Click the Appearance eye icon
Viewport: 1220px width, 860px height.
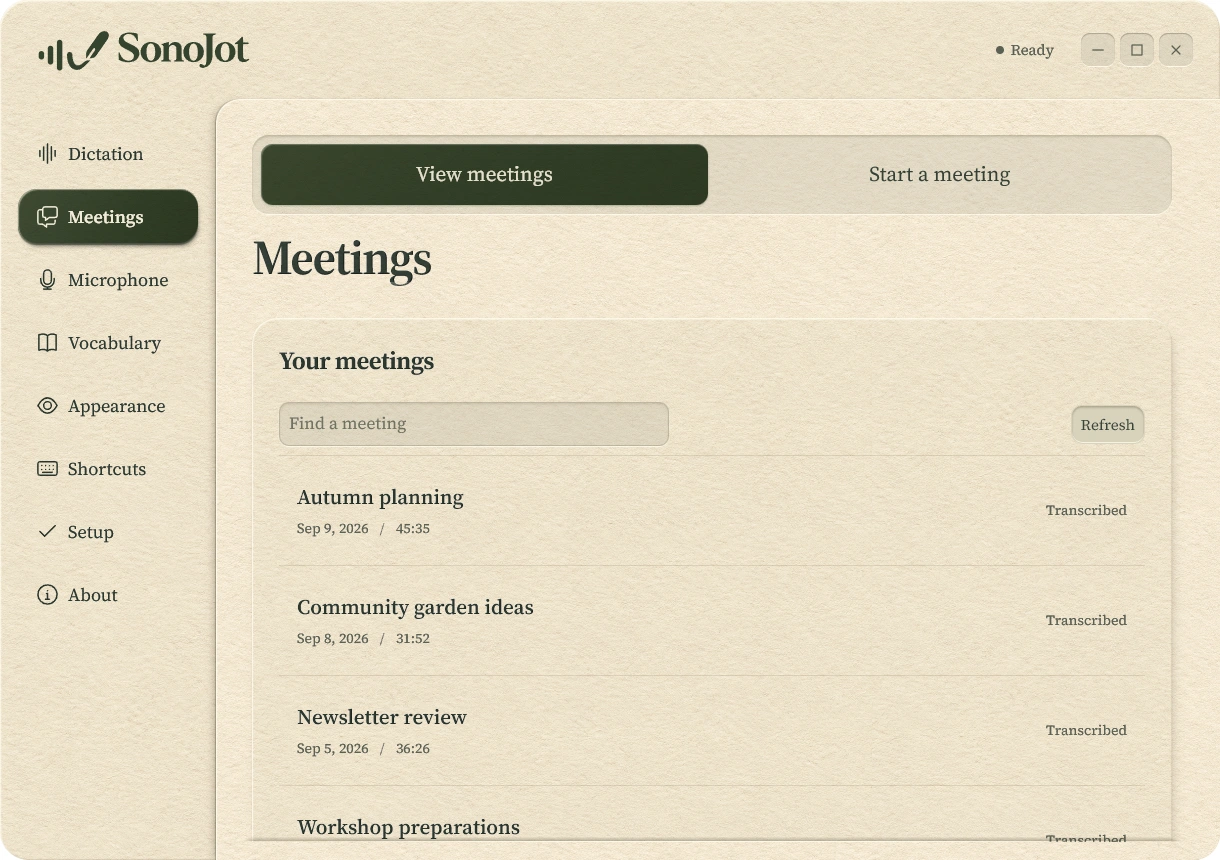coord(47,406)
